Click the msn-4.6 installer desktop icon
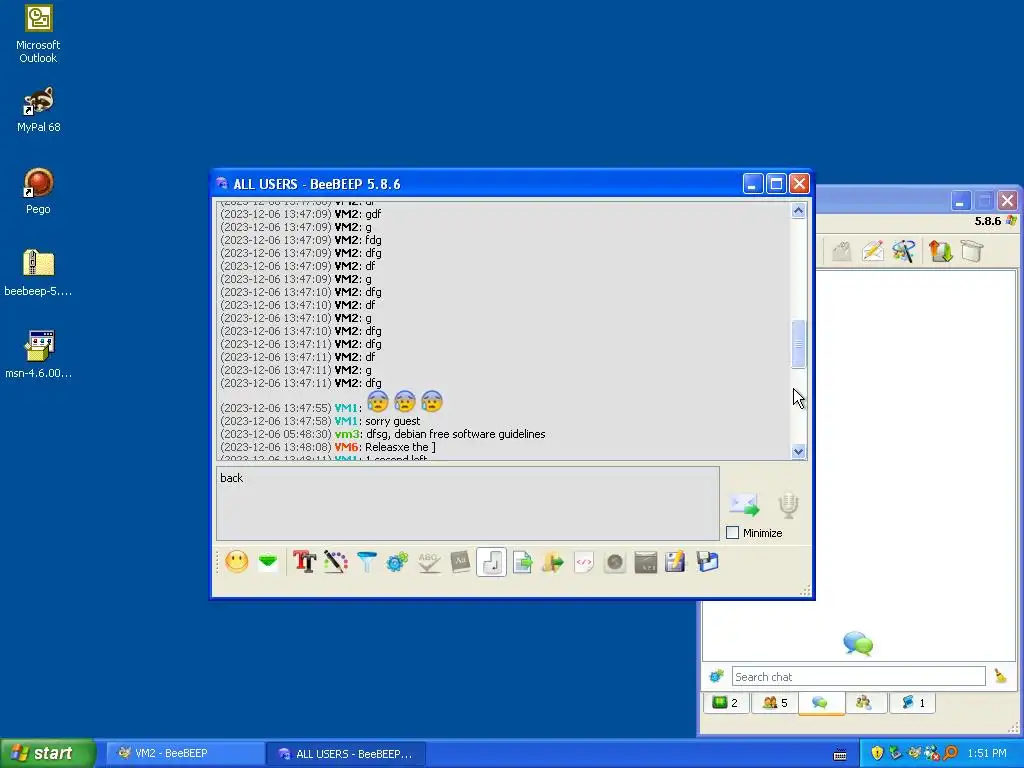Viewport: 1024px width, 768px height. point(38,355)
